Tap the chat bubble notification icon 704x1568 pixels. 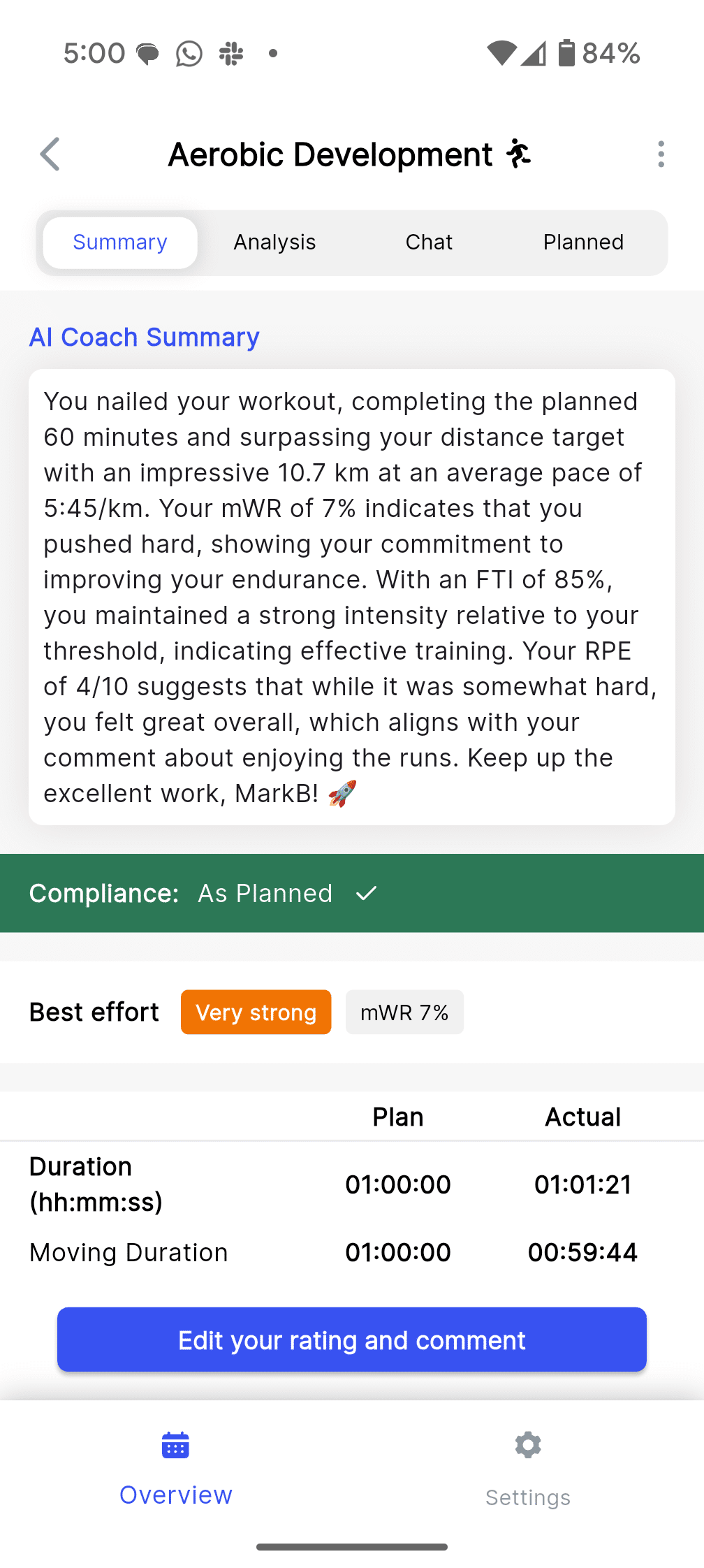click(x=147, y=54)
